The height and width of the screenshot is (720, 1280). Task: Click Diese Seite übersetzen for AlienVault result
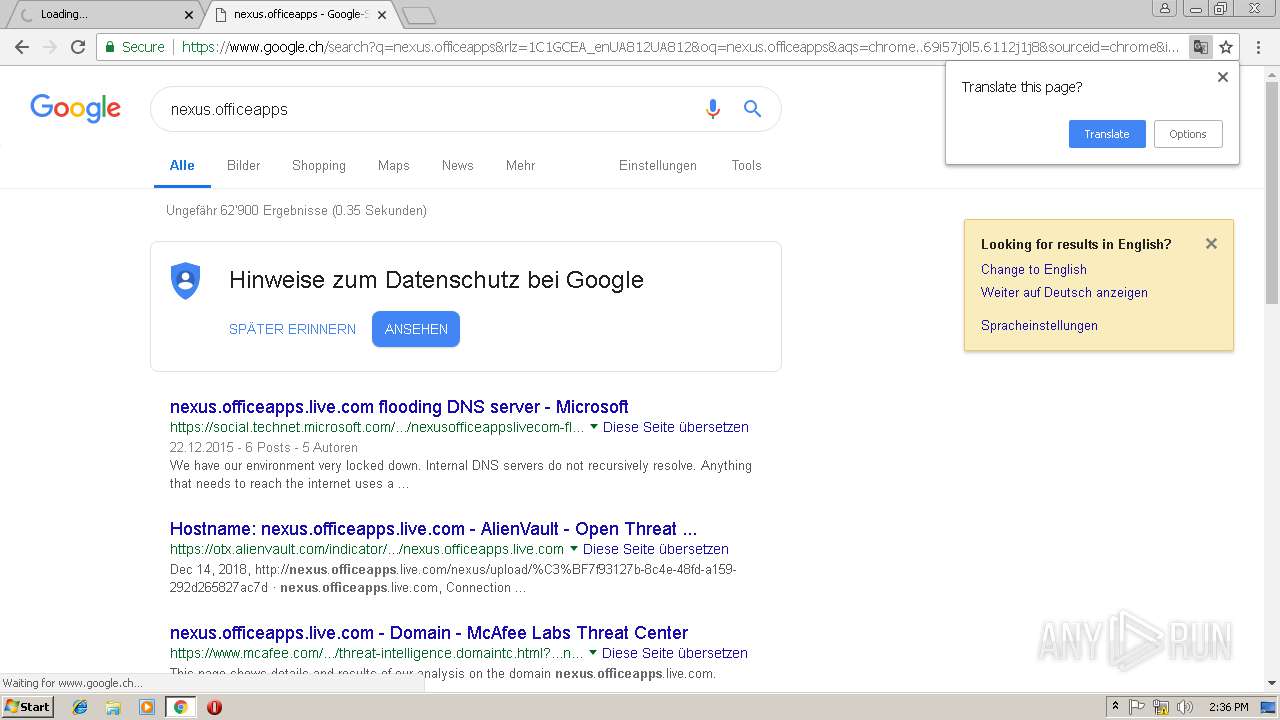656,549
